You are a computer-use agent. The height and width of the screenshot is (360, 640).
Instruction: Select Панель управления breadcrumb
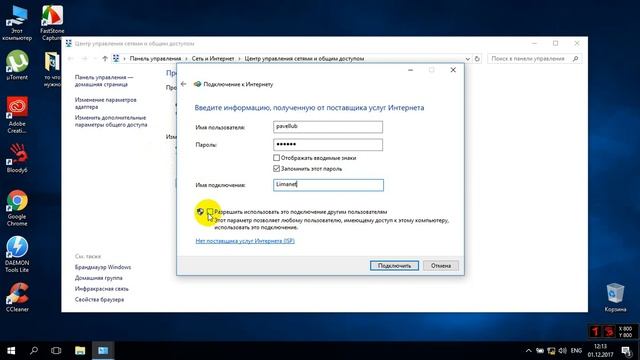point(155,59)
